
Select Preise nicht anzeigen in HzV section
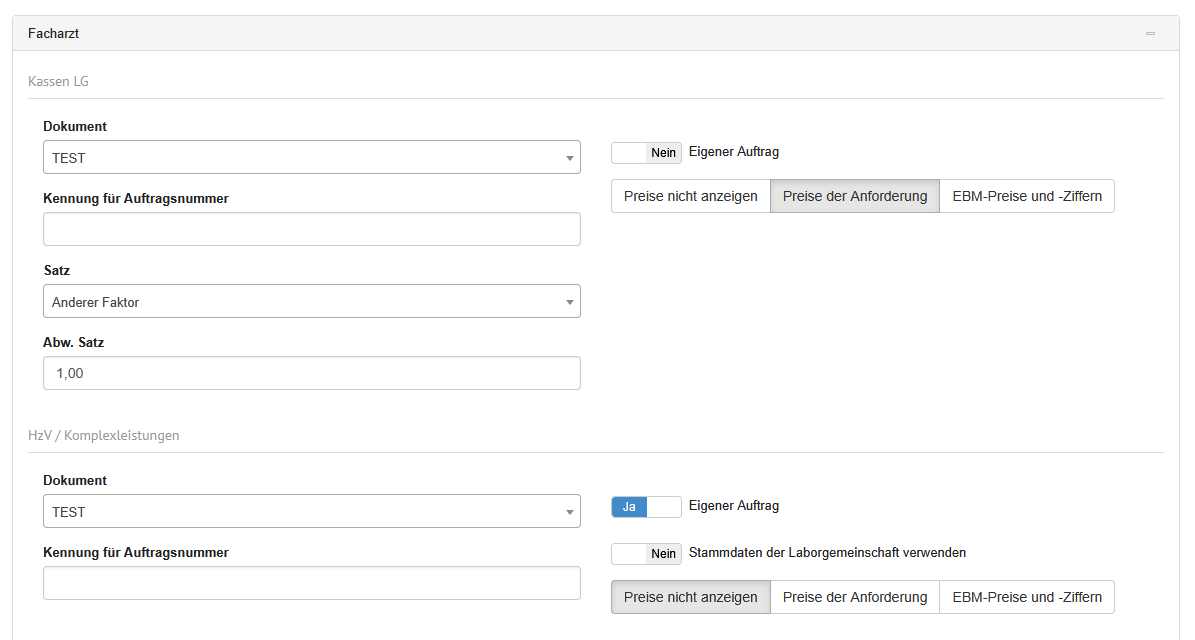(690, 597)
